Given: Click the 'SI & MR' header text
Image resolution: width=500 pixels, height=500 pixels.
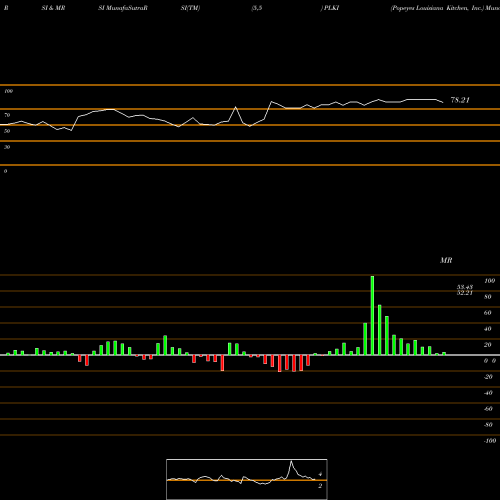Looking at the screenshot, I should pyautogui.click(x=53, y=8).
